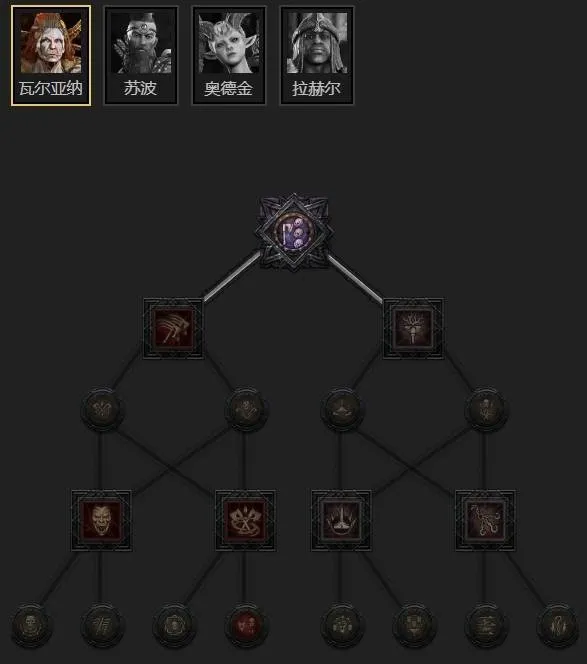Select the 瓦尔亚纳 mercenary portrait
The image size is (587, 664).
[51, 55]
